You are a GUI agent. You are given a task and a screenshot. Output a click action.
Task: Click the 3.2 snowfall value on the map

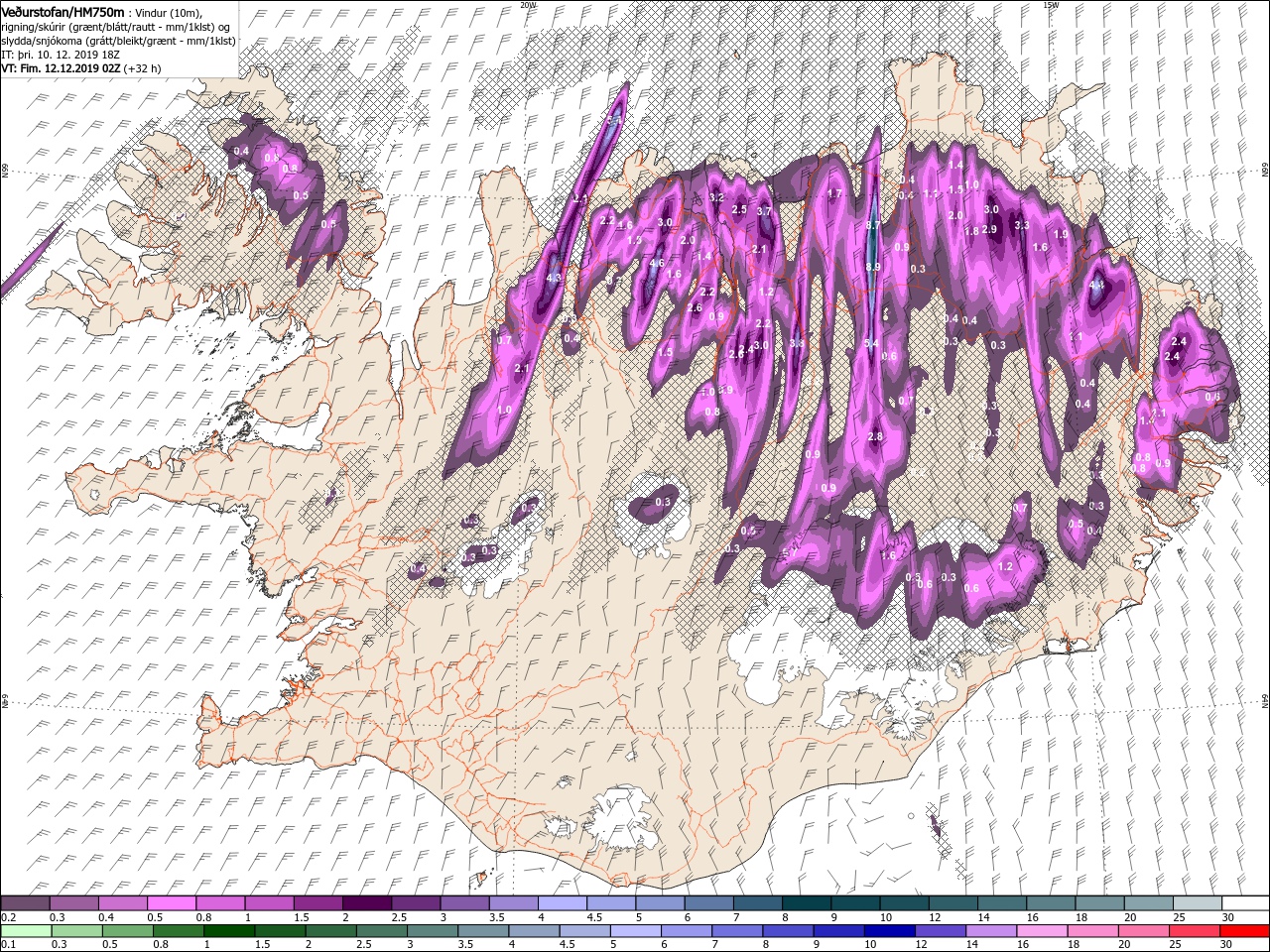716,197
